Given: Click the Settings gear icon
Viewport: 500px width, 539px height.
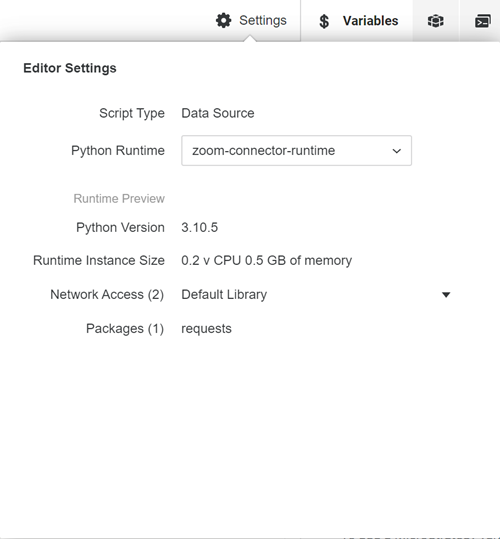Looking at the screenshot, I should click(x=223, y=21).
